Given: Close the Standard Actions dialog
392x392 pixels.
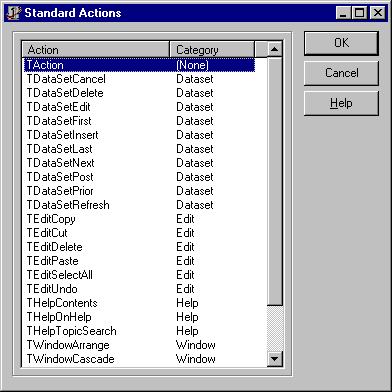Looking at the screenshot, I should (377, 13).
